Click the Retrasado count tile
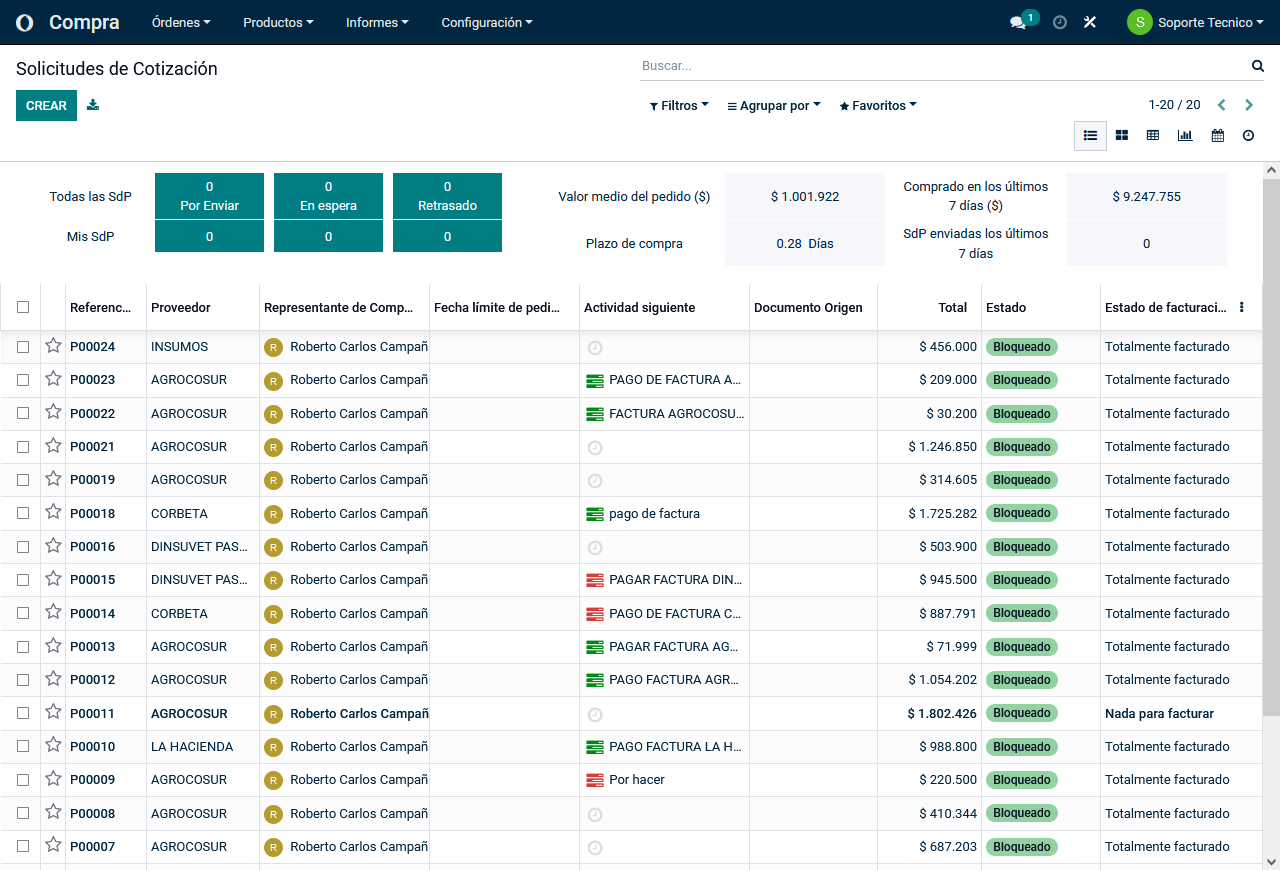 point(447,196)
